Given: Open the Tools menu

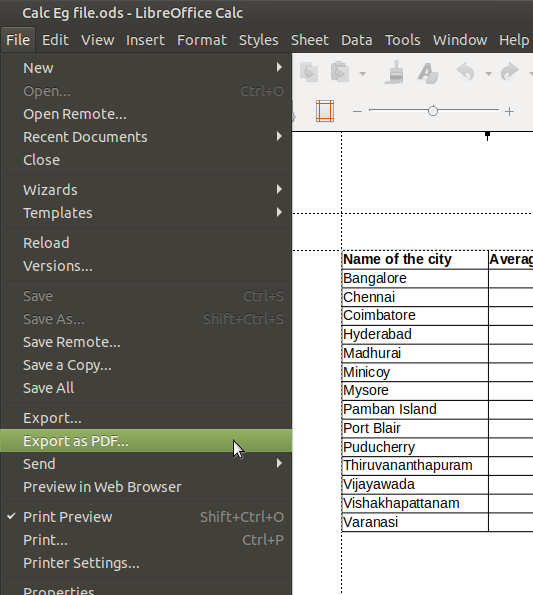Looking at the screenshot, I should [403, 40].
